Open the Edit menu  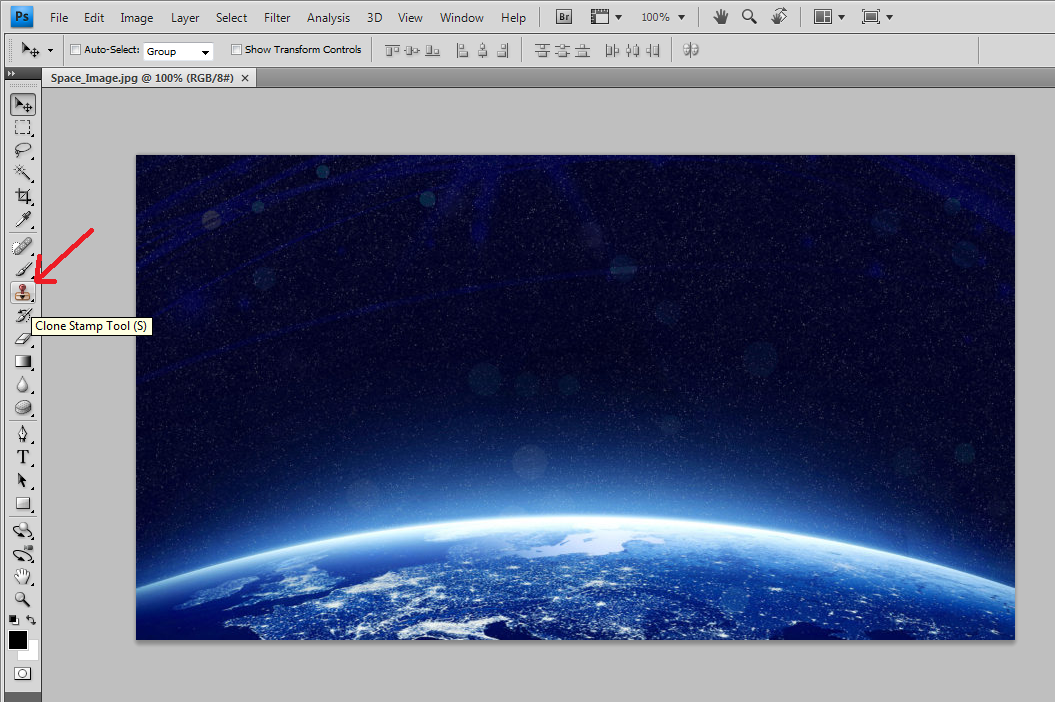[94, 17]
